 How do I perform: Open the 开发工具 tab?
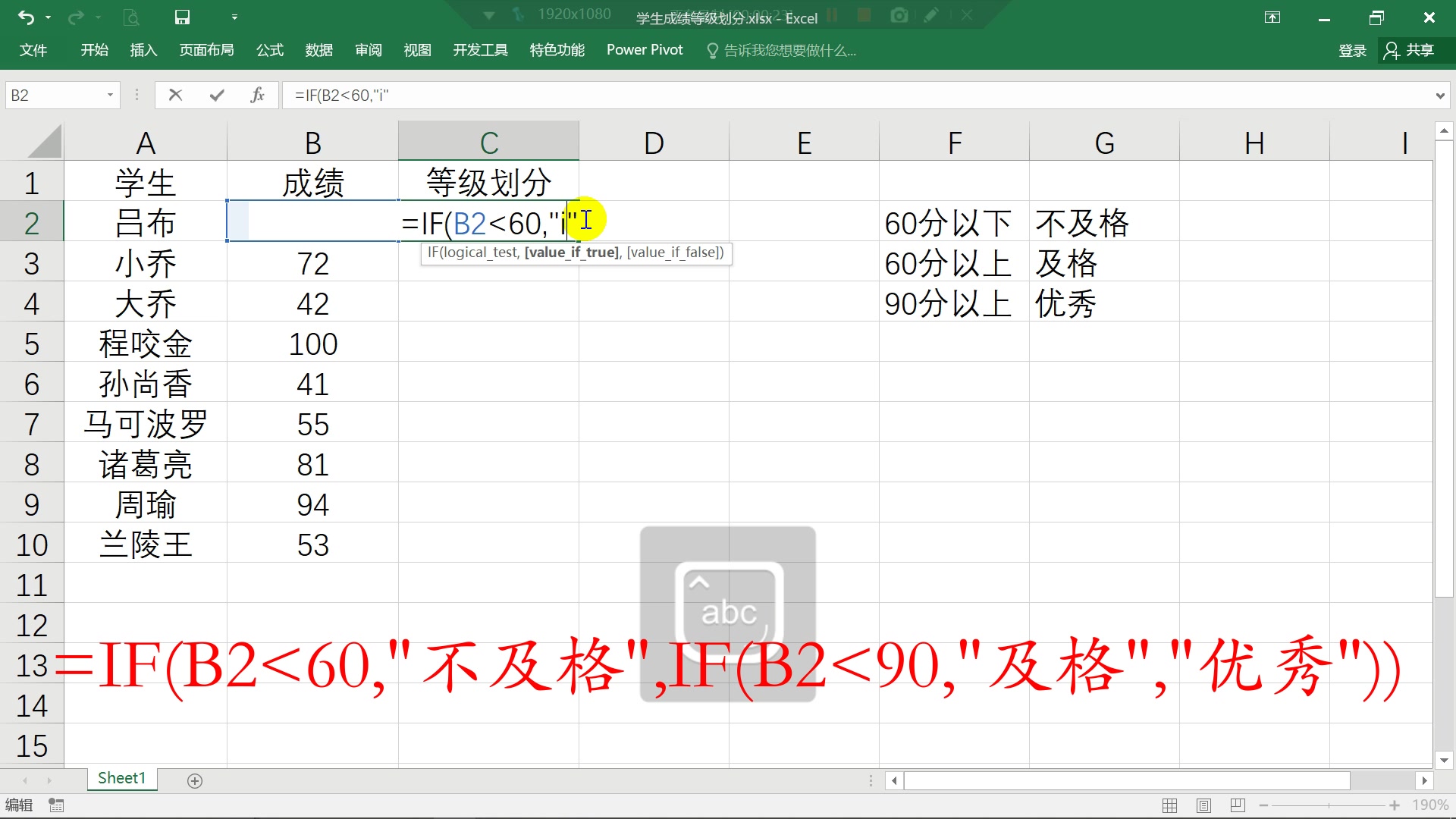(x=480, y=50)
